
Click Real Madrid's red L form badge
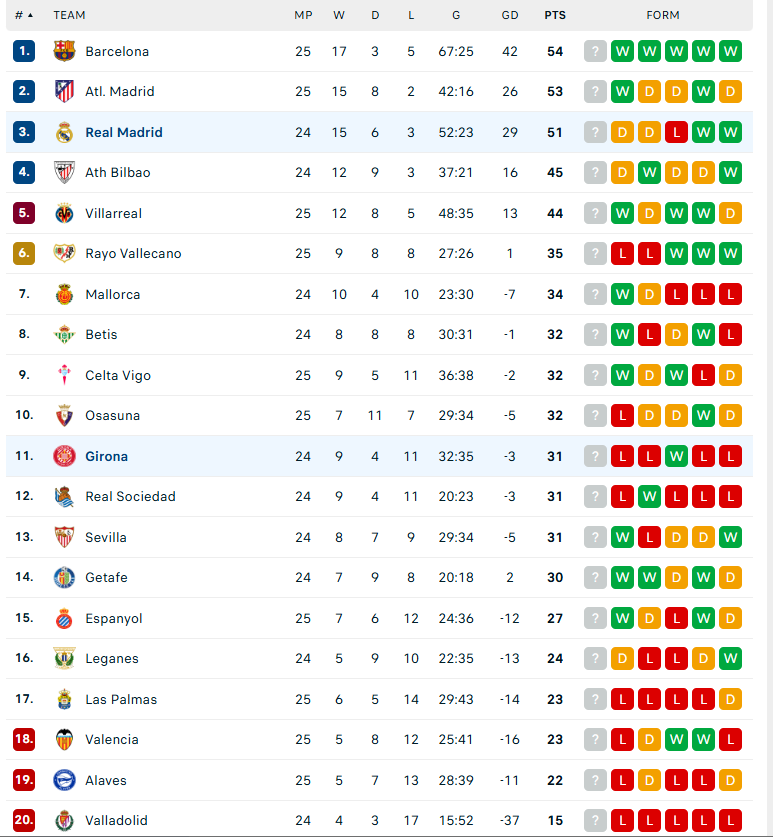coord(676,132)
